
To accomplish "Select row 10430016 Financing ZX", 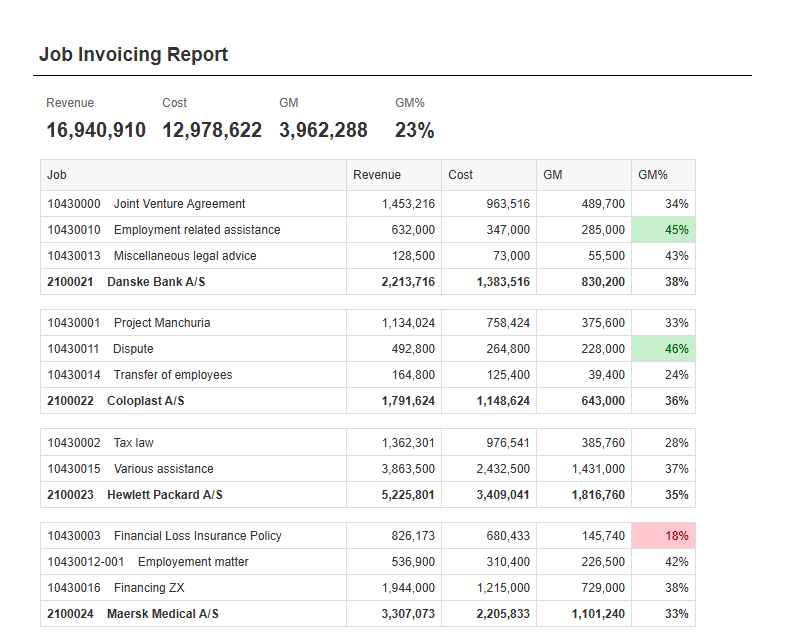I will point(368,588).
